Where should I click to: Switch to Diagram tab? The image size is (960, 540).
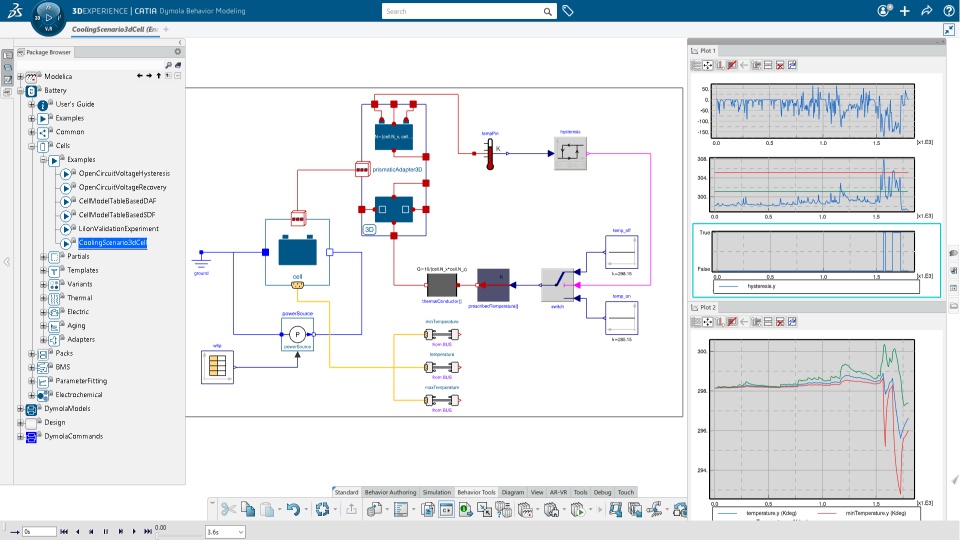512,492
